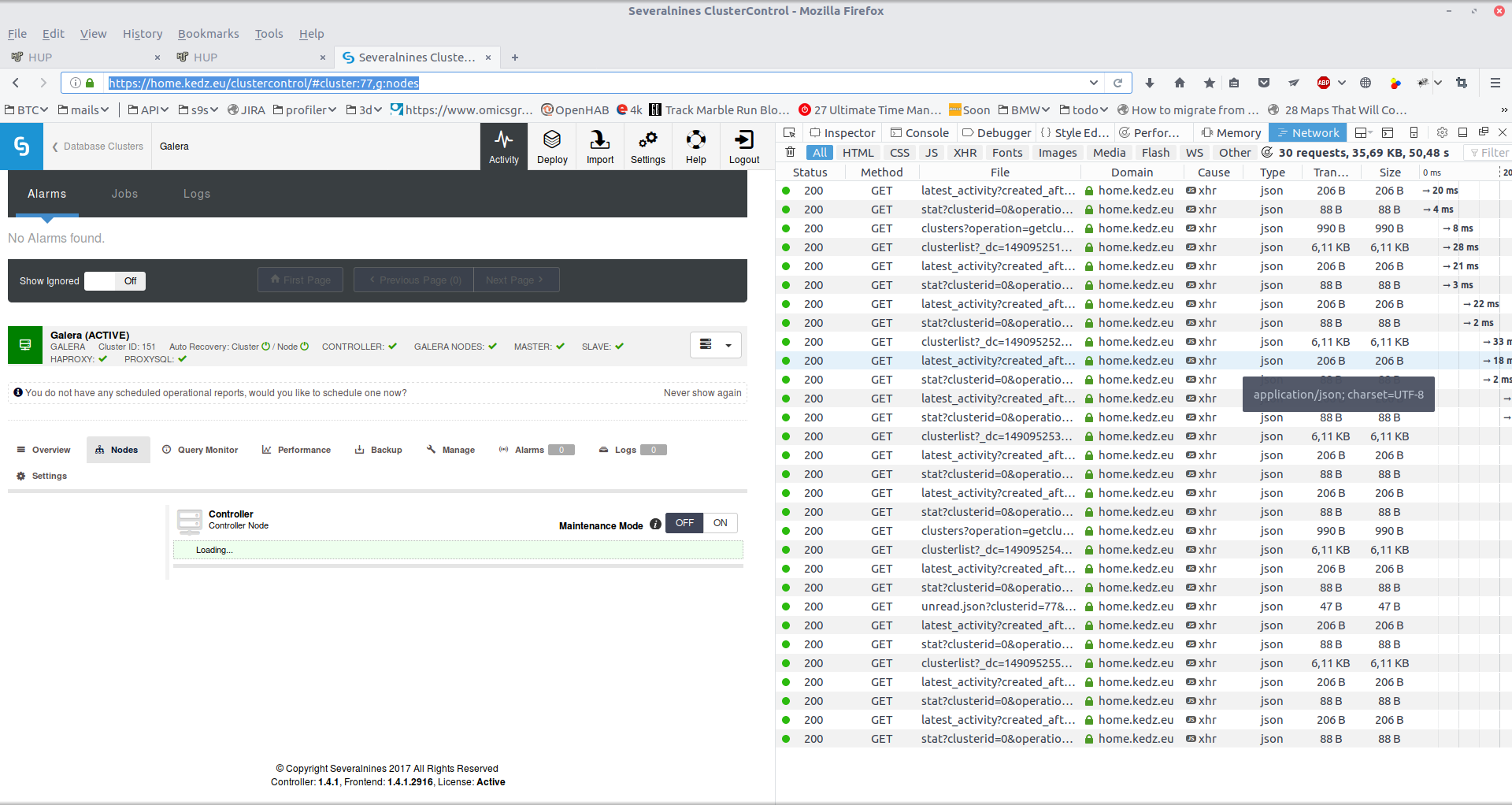The width and height of the screenshot is (1512, 805).
Task: Click Never show again link
Action: click(x=702, y=393)
